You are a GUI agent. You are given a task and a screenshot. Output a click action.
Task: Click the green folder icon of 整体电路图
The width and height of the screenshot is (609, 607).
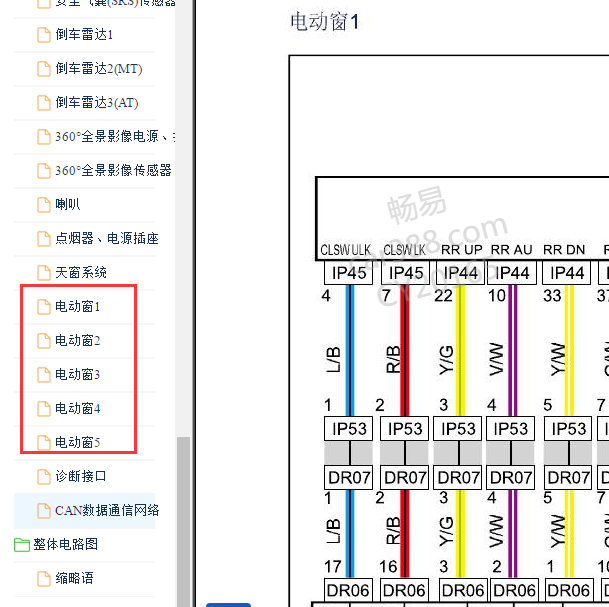(22, 545)
